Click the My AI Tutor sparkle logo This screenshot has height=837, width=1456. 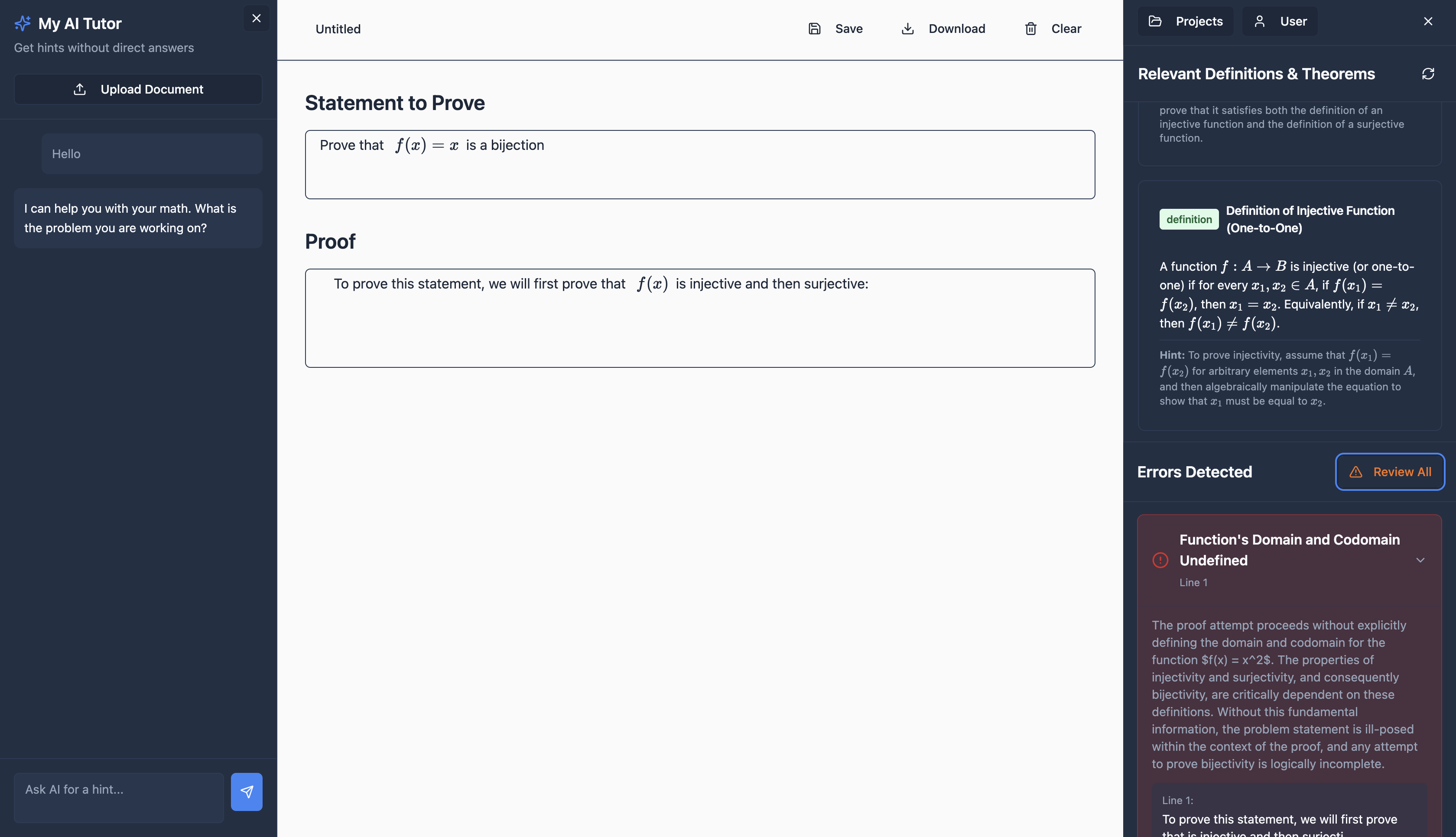[x=23, y=23]
